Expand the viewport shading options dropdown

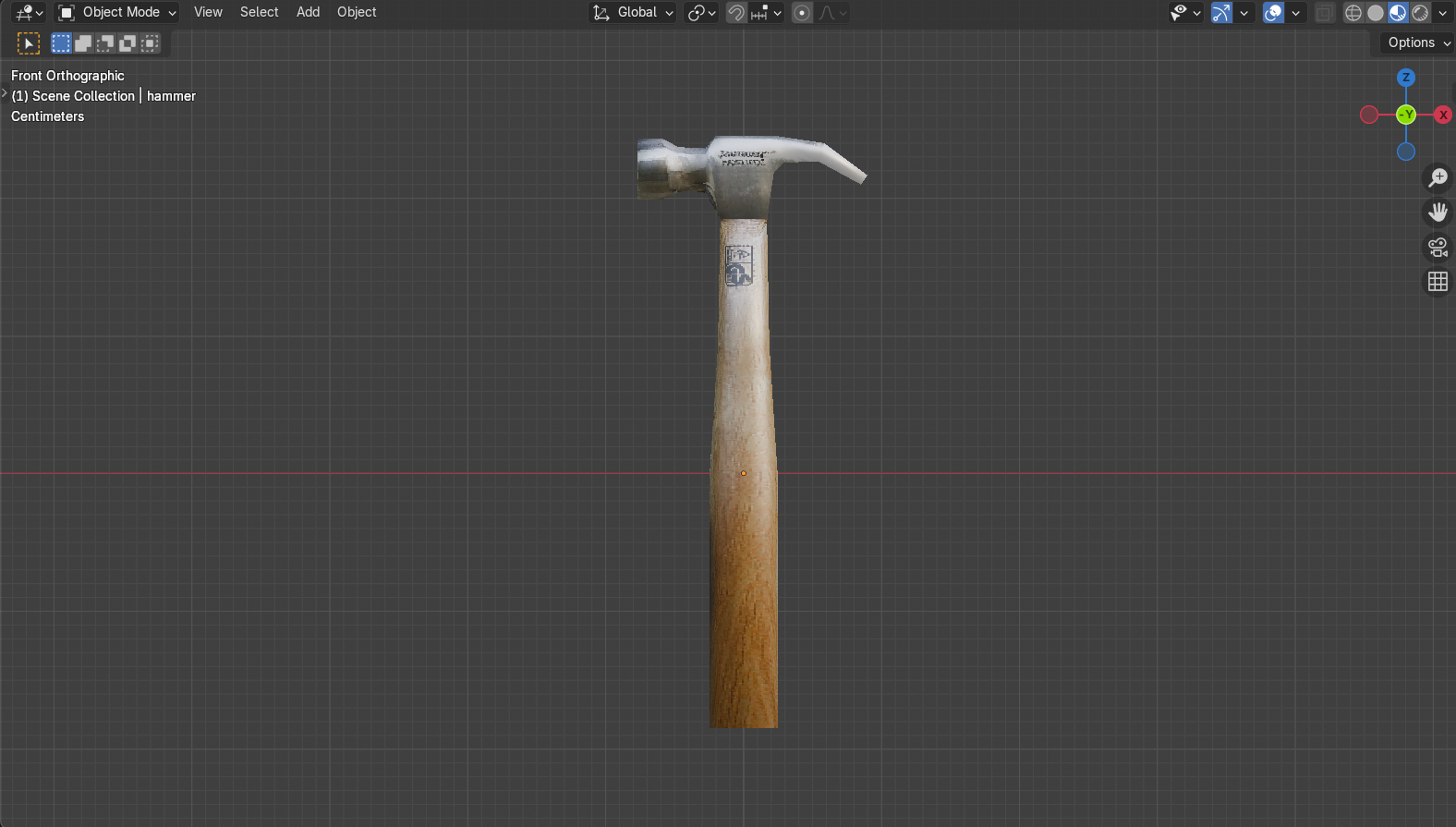[x=1443, y=12]
